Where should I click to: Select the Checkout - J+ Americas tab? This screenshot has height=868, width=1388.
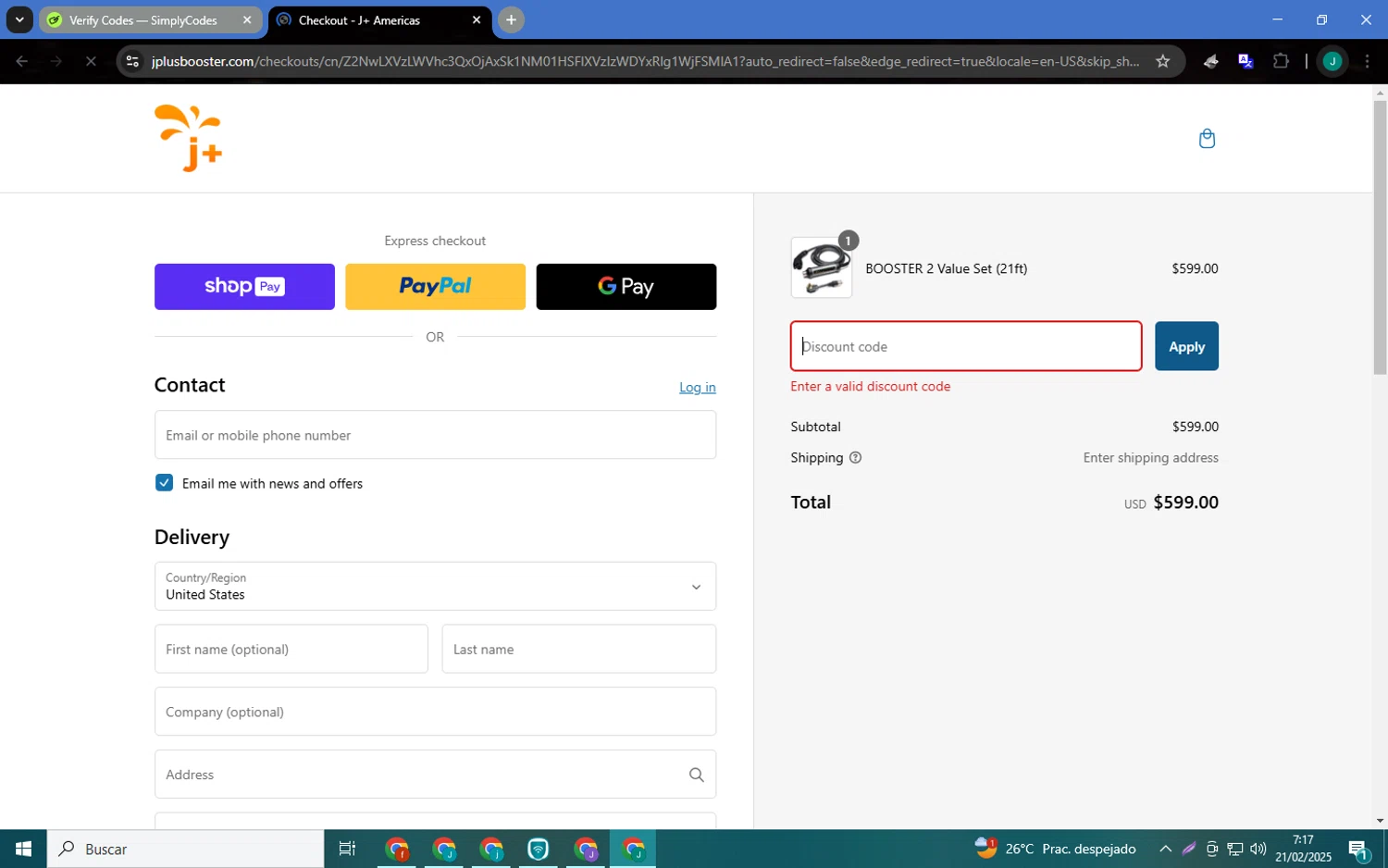[x=379, y=19]
